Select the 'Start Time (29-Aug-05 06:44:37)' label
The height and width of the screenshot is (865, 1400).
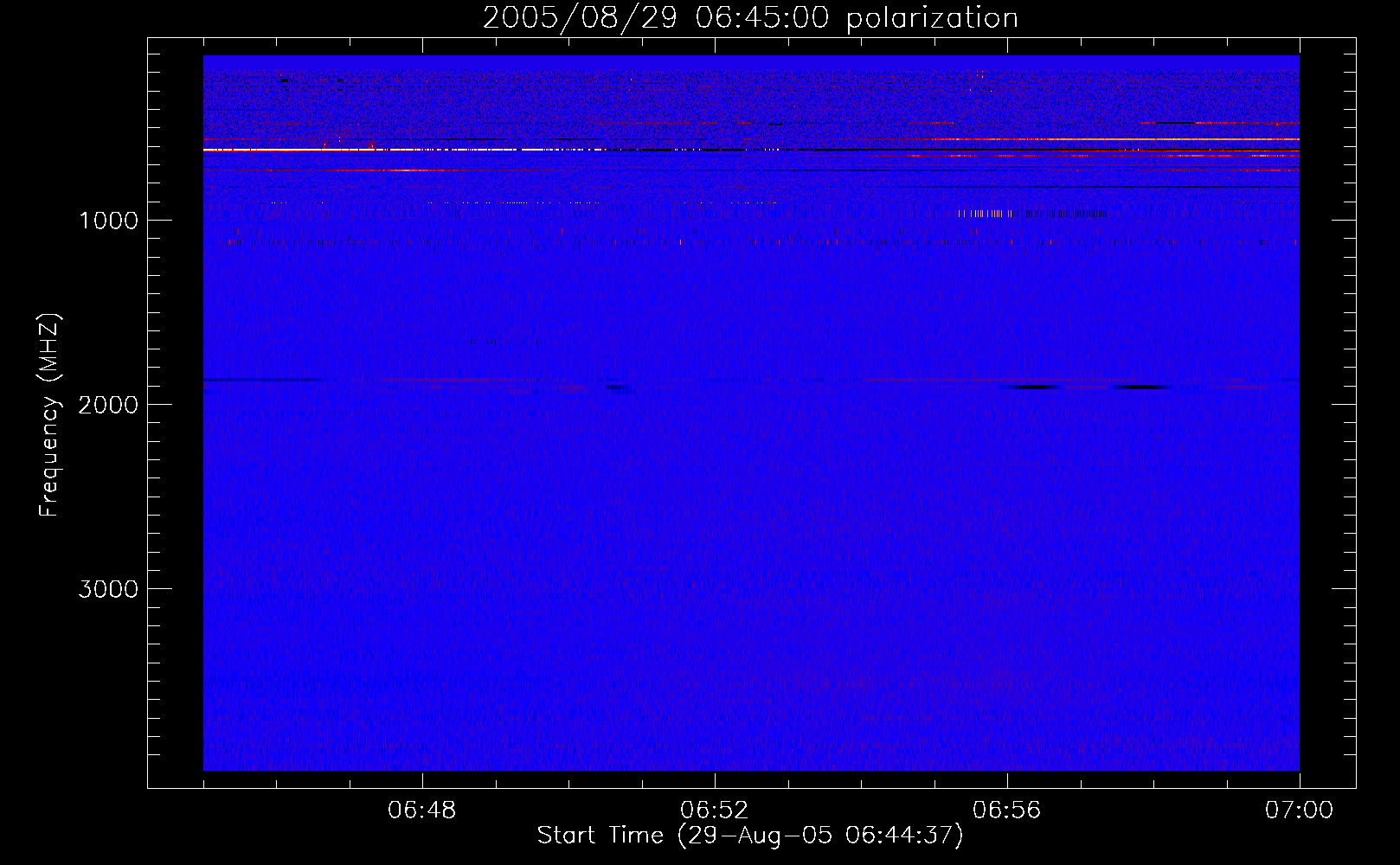[750, 836]
